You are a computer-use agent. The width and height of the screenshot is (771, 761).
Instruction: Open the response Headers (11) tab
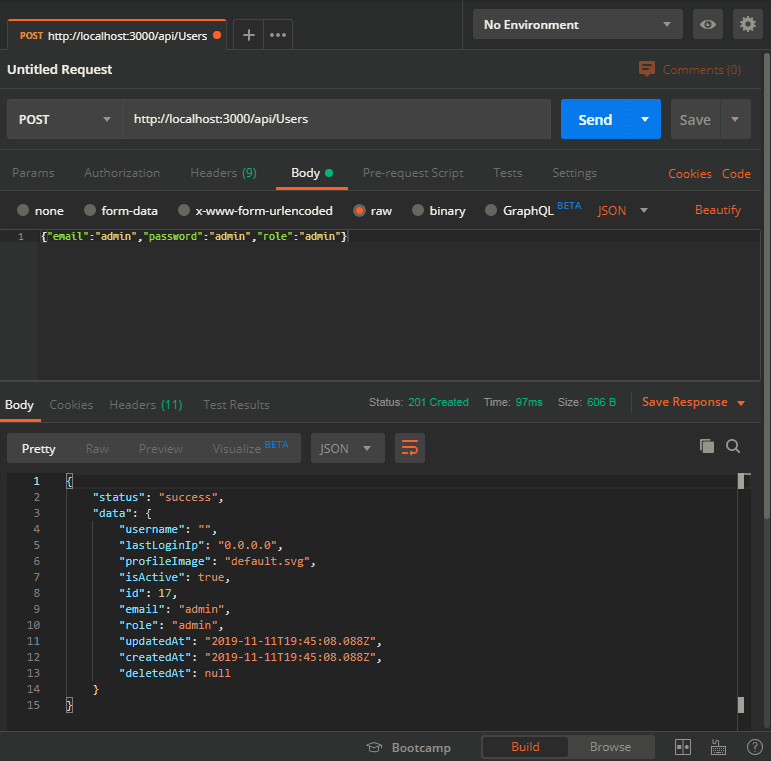146,405
